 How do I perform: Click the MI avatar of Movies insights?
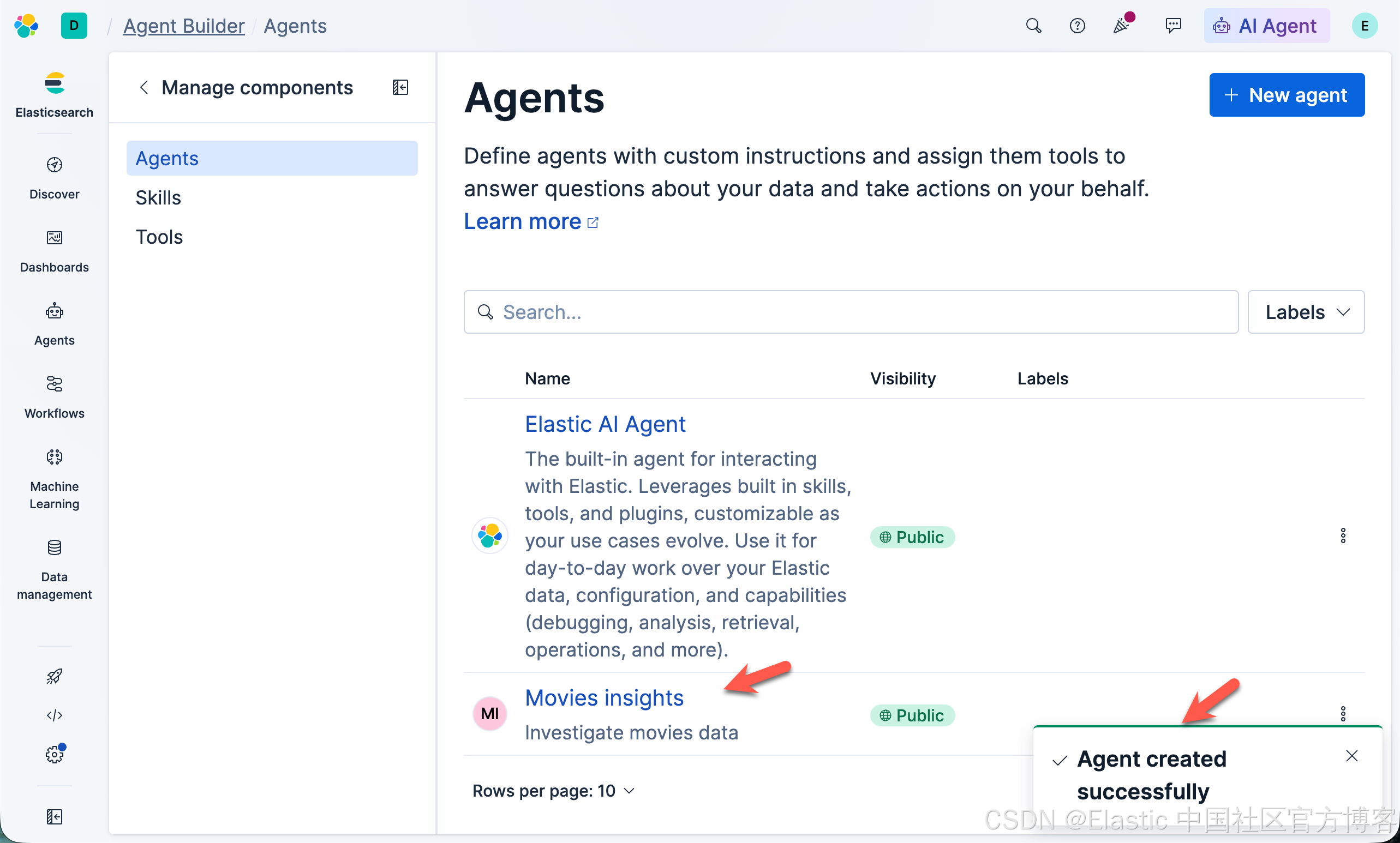point(490,713)
